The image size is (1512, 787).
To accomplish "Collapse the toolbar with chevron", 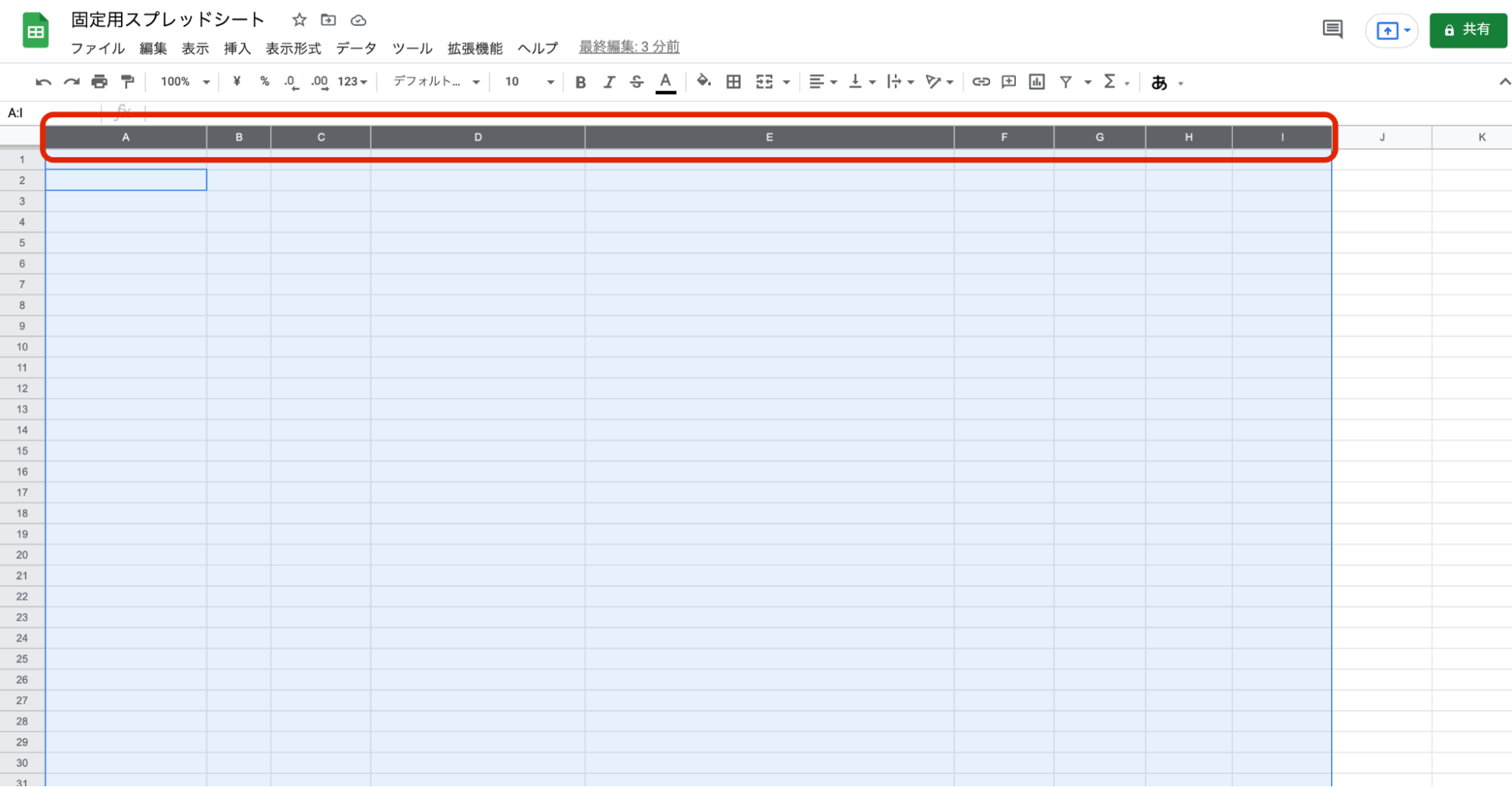I will tap(1504, 82).
